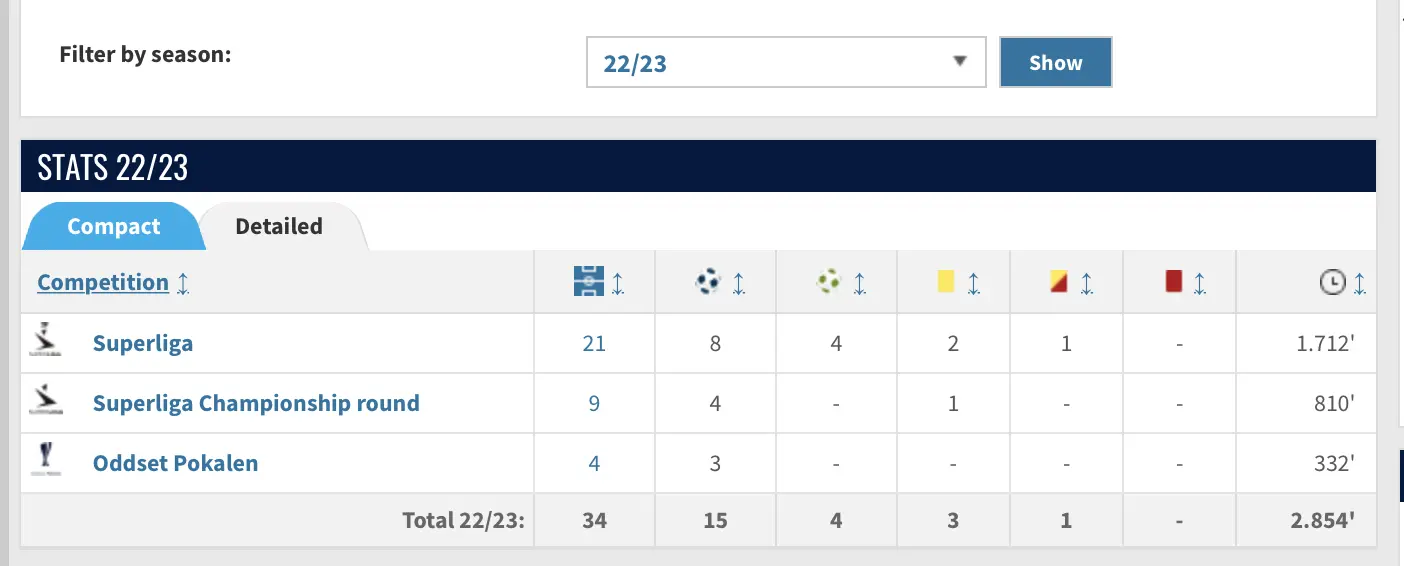Open the Superliga Championship round link

256,403
